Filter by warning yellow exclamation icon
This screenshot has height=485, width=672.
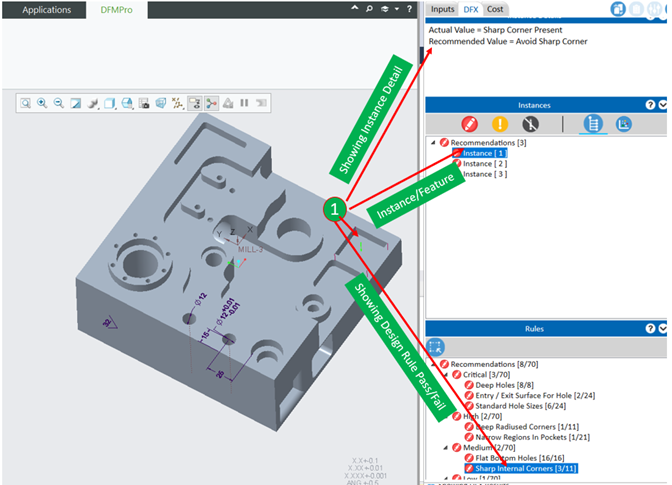coord(500,124)
